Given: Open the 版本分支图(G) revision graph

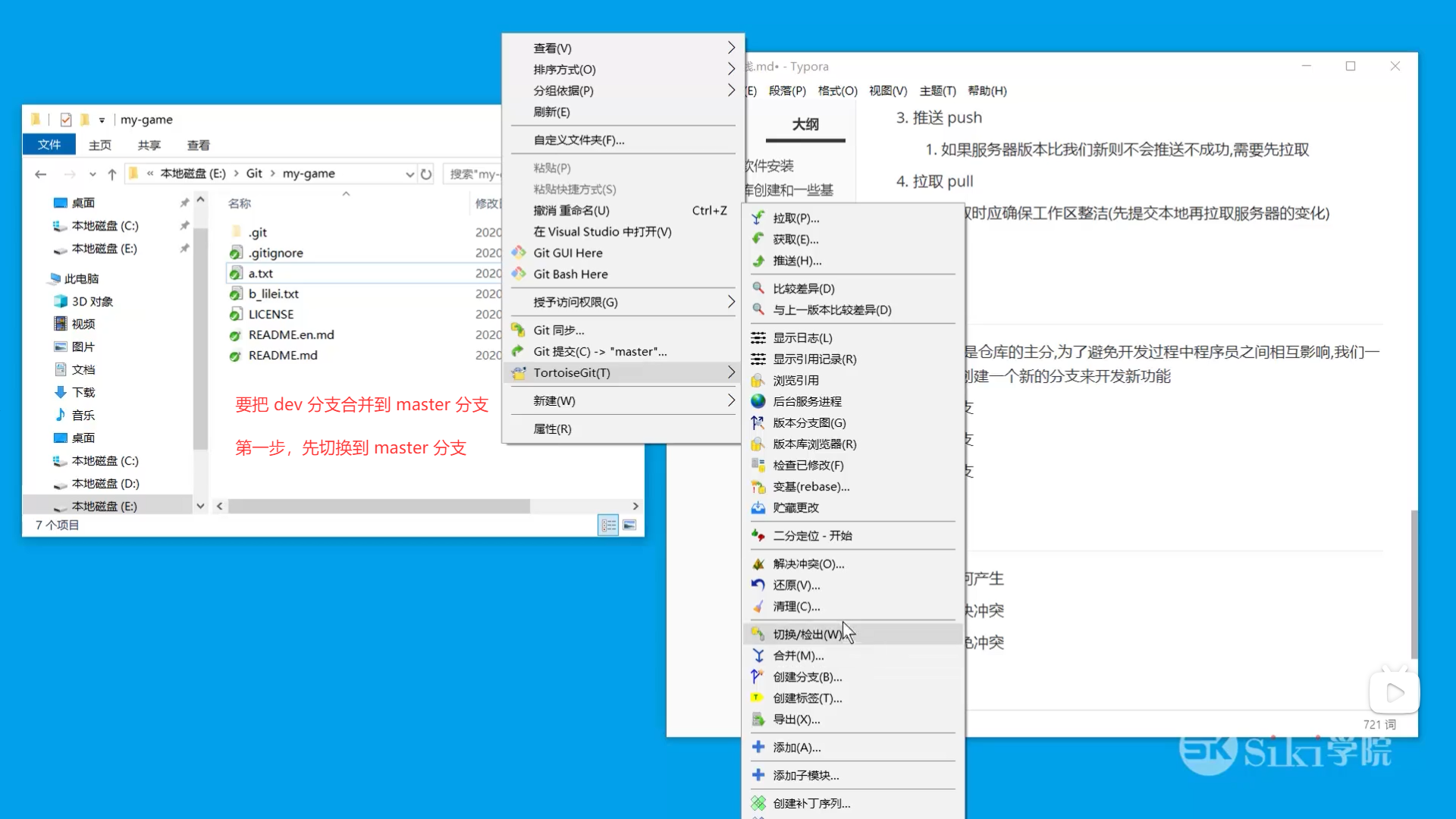Looking at the screenshot, I should (x=809, y=422).
